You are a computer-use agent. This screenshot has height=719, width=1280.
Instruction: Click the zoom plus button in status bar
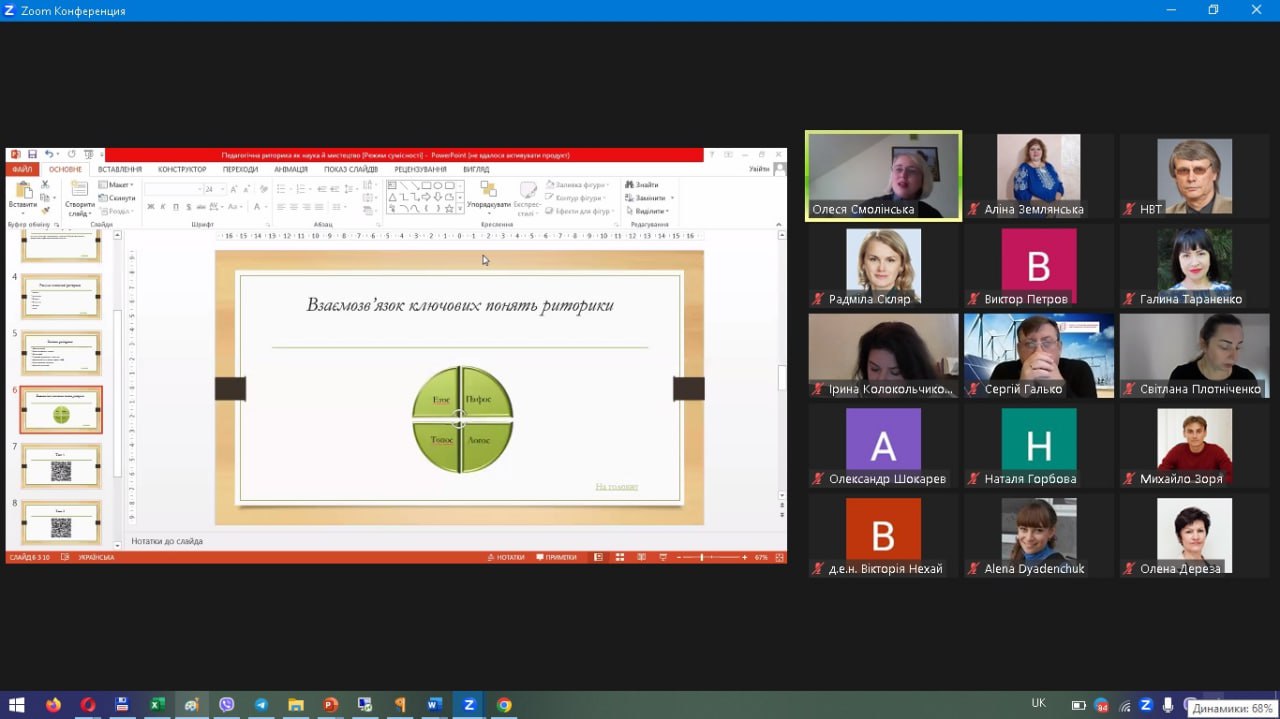click(x=745, y=557)
